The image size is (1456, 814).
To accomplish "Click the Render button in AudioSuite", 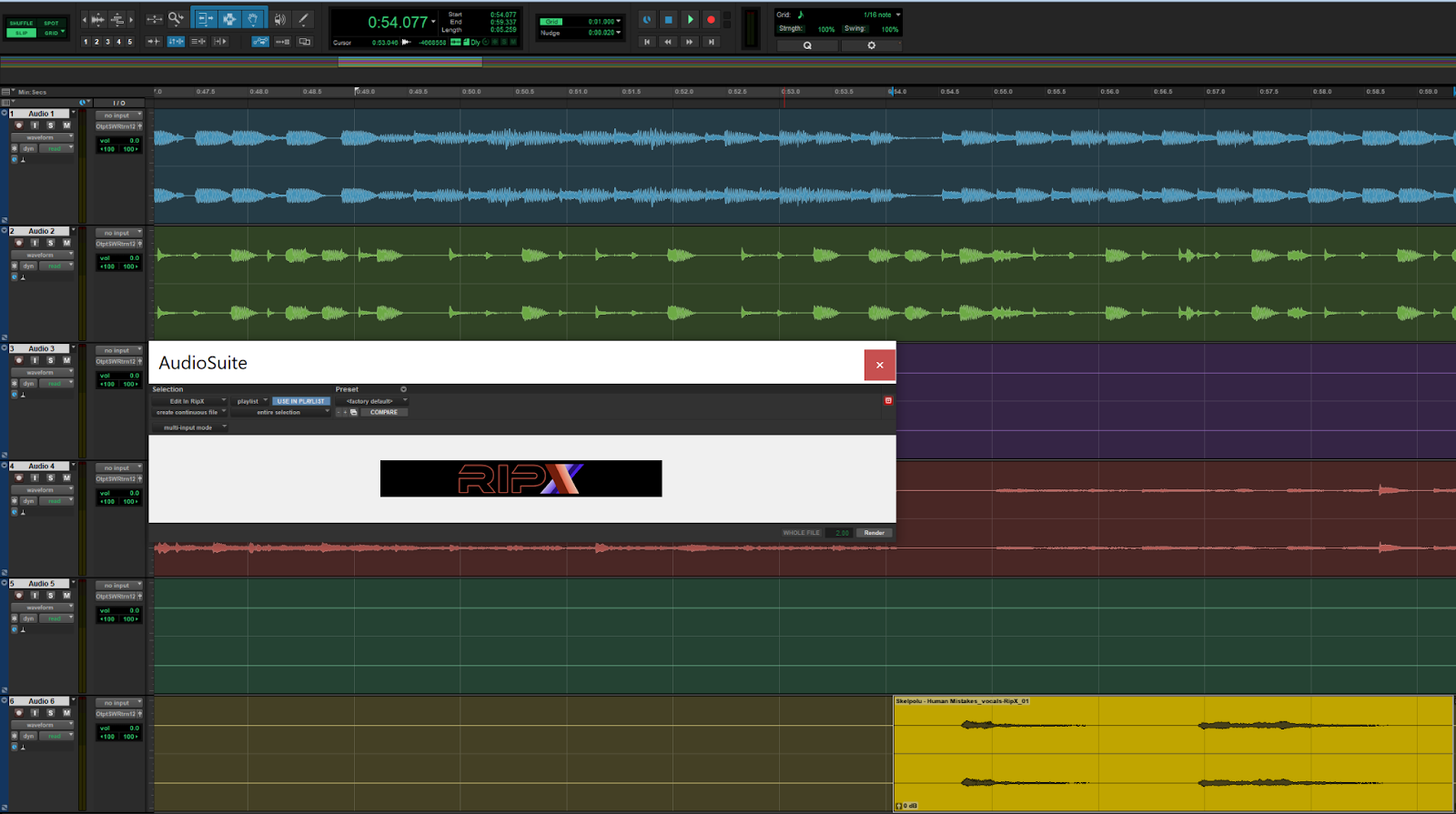I will [875, 533].
